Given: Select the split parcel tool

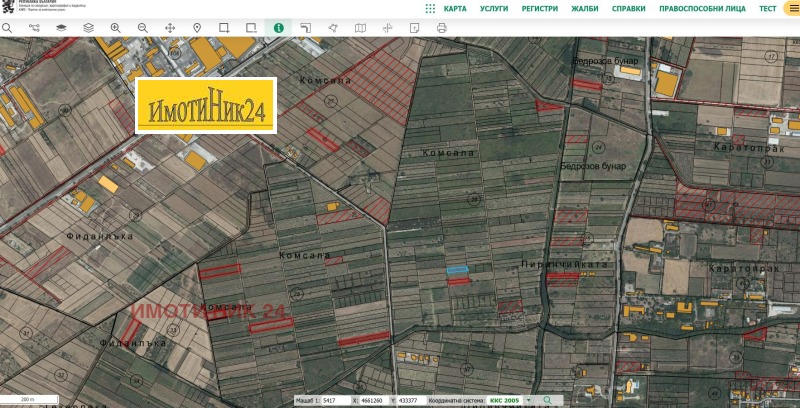Looking at the screenshot, I should tap(387, 28).
